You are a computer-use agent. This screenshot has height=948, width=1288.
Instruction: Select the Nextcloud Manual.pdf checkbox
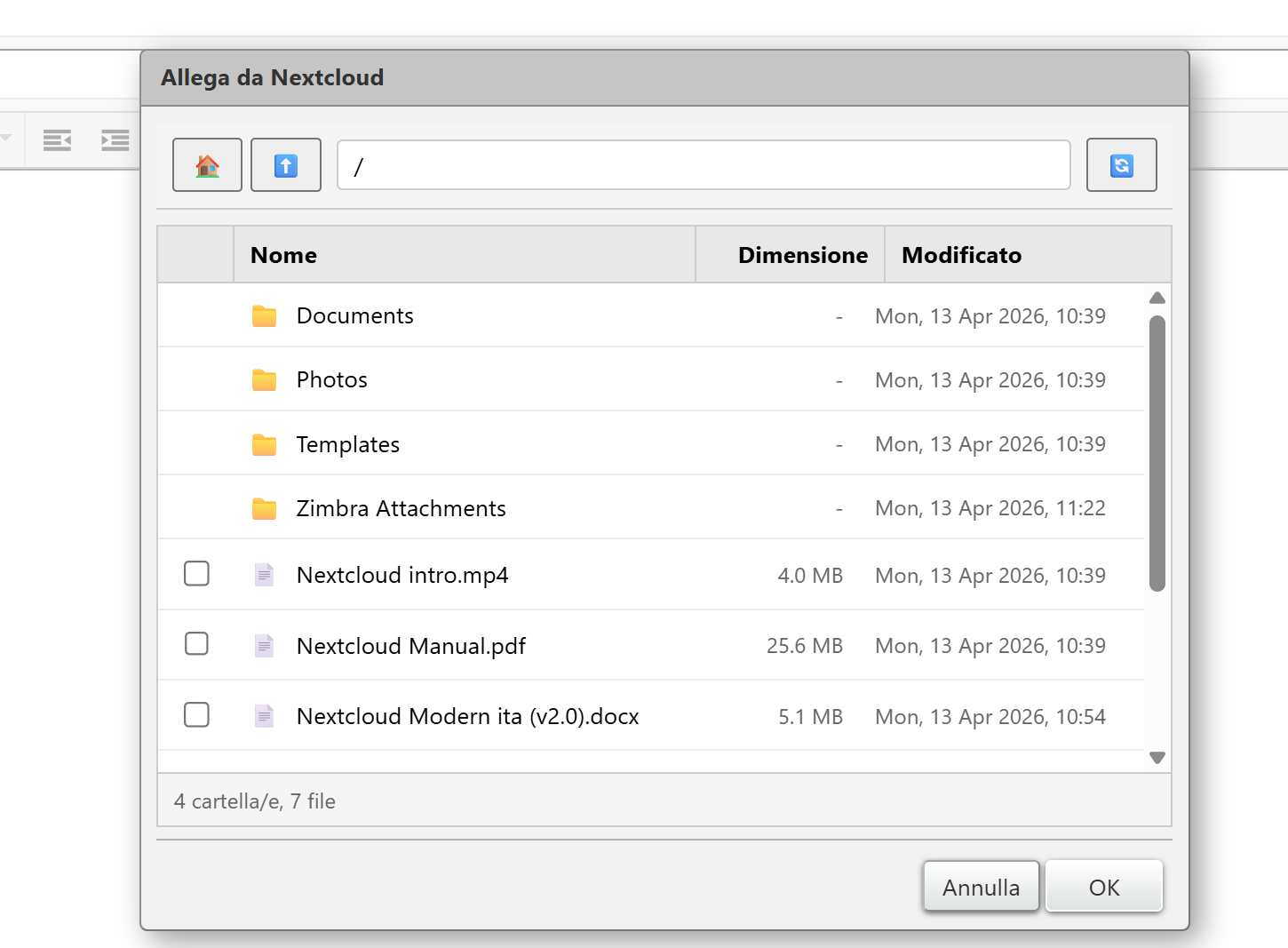(196, 644)
